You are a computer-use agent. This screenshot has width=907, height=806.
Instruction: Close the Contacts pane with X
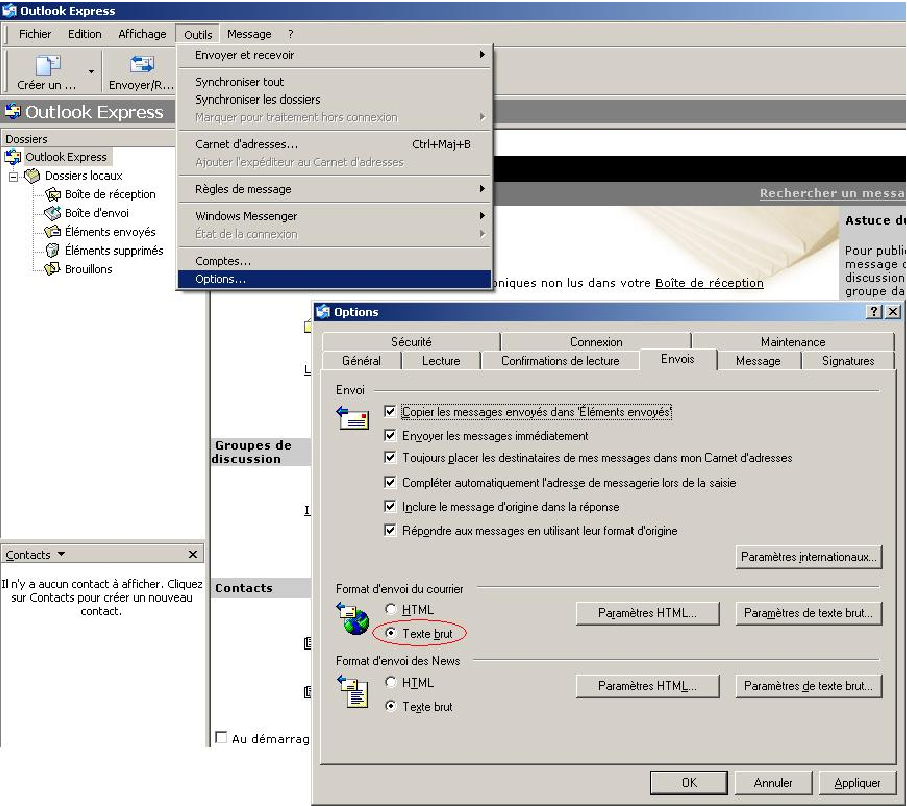pos(193,554)
